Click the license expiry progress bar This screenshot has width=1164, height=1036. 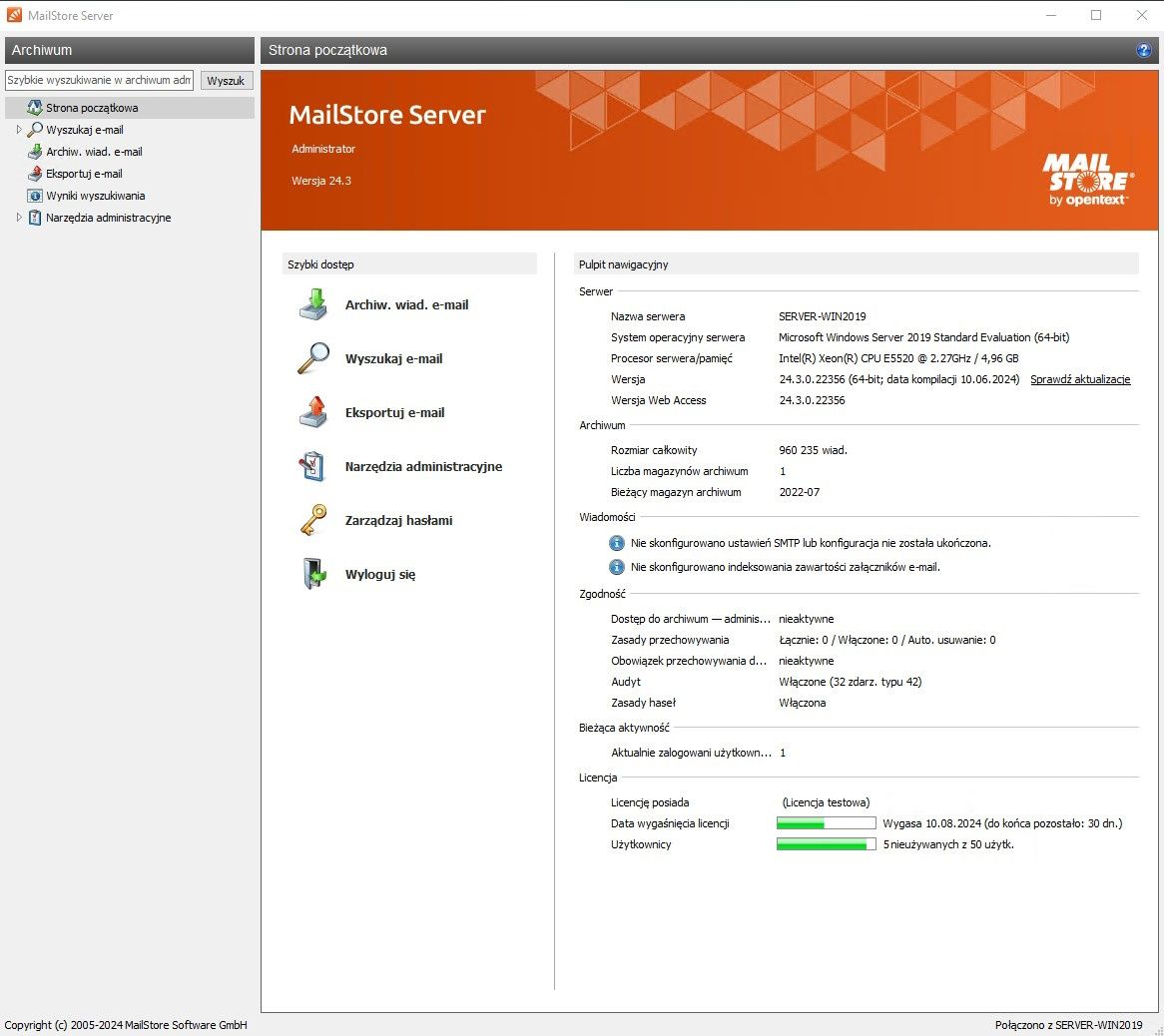tap(827, 823)
